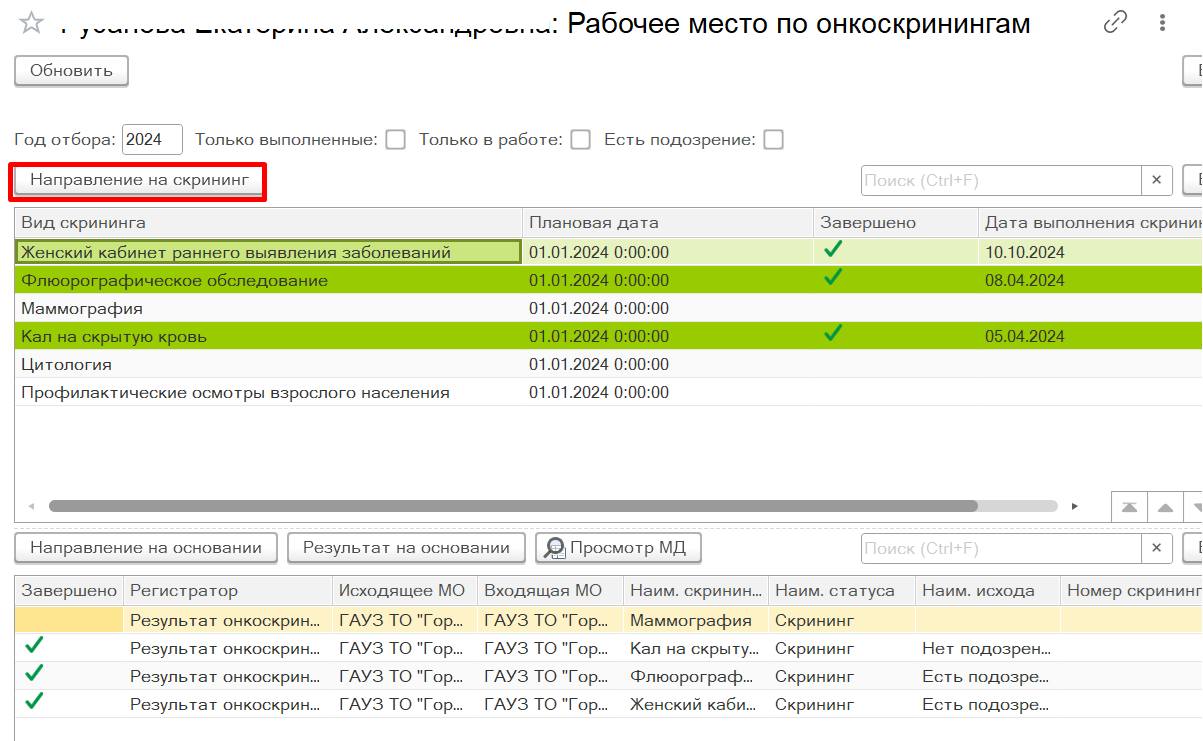
Task: Add page to favorites with star icon
Action: pyautogui.click(x=31, y=22)
